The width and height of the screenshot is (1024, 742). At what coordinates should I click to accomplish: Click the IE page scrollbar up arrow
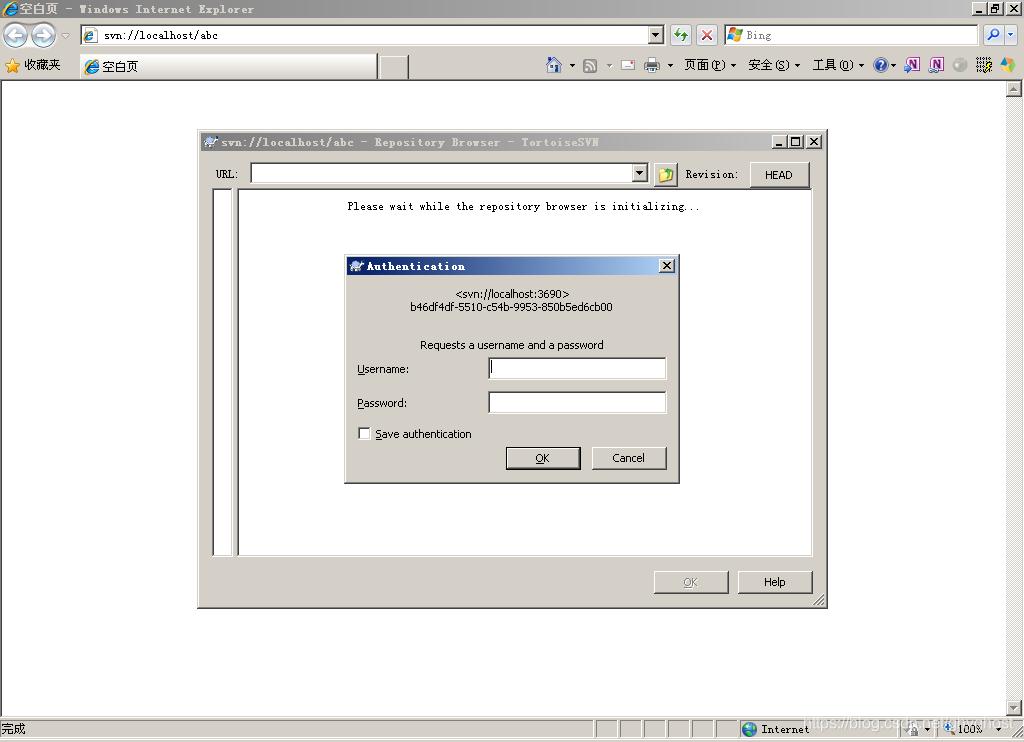[x=1014, y=89]
